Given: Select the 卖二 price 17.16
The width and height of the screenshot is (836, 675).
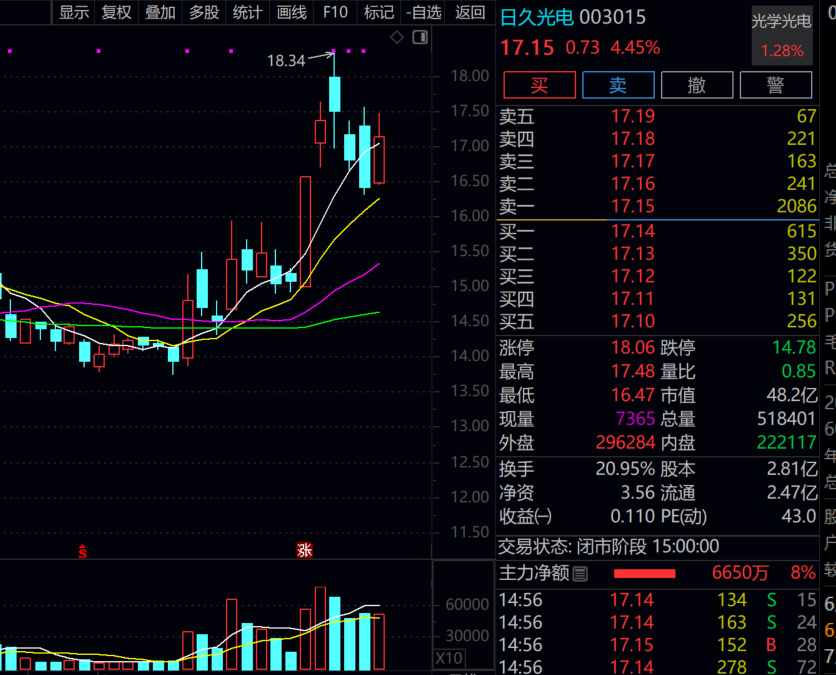Looking at the screenshot, I should click(633, 183).
